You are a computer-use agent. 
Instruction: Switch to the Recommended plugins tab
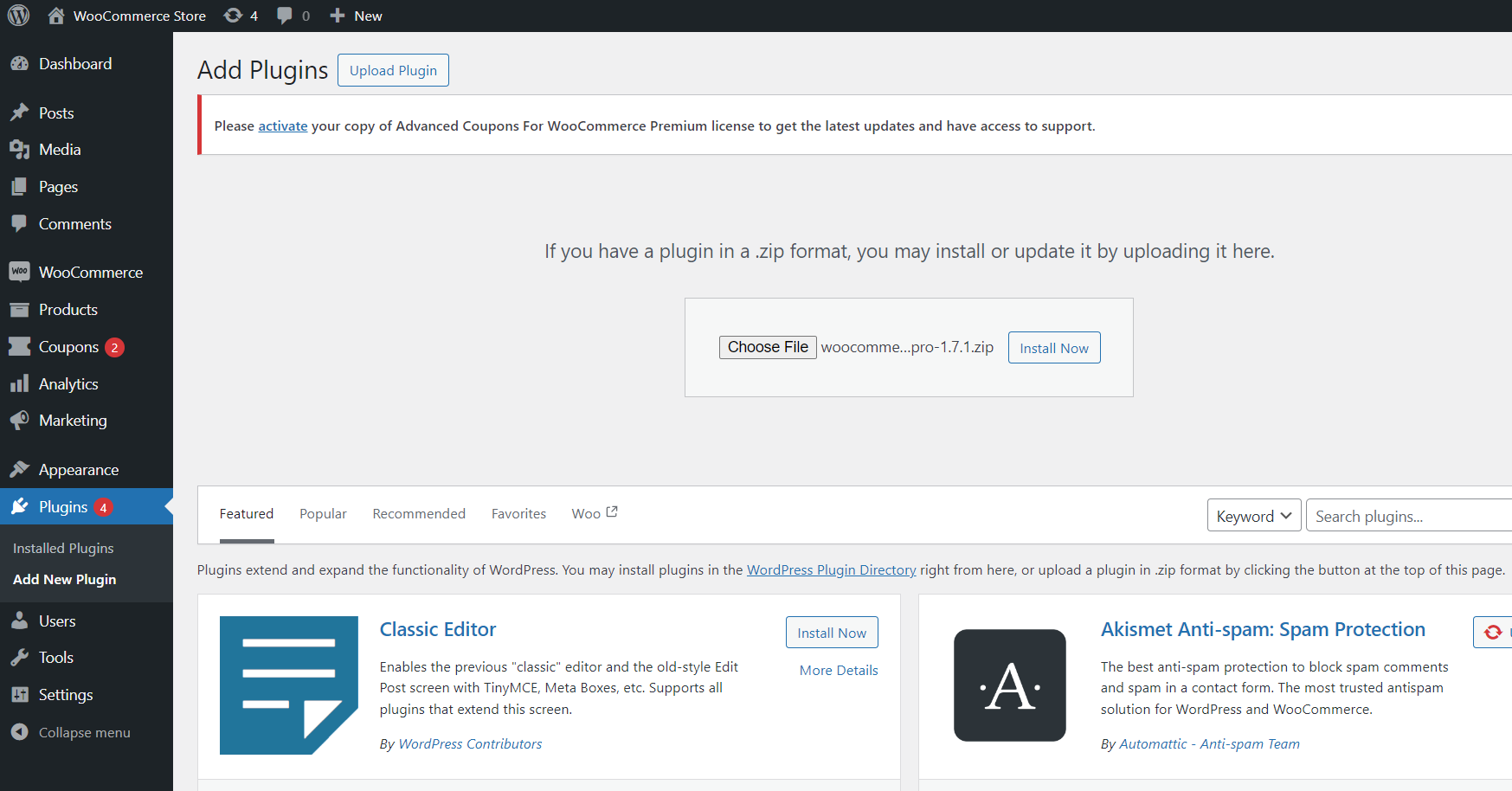(419, 514)
